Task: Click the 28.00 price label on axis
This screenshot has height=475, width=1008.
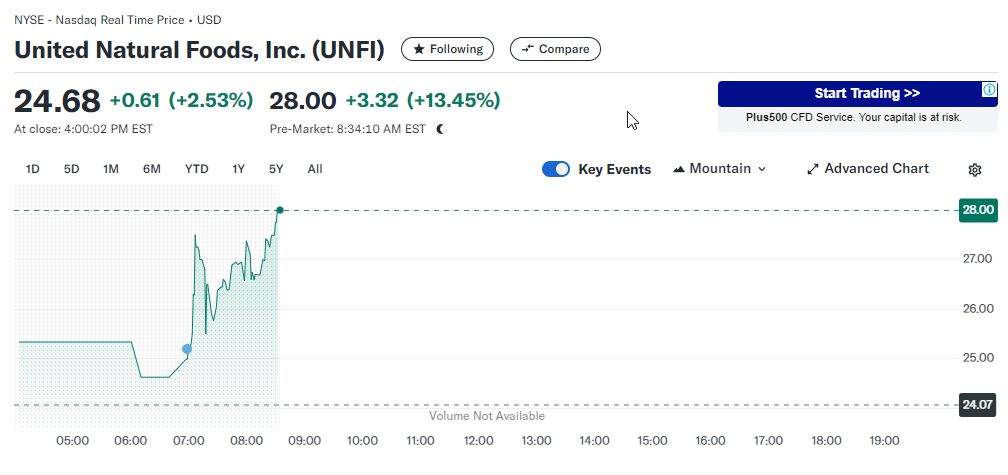Action: pyautogui.click(x=977, y=210)
